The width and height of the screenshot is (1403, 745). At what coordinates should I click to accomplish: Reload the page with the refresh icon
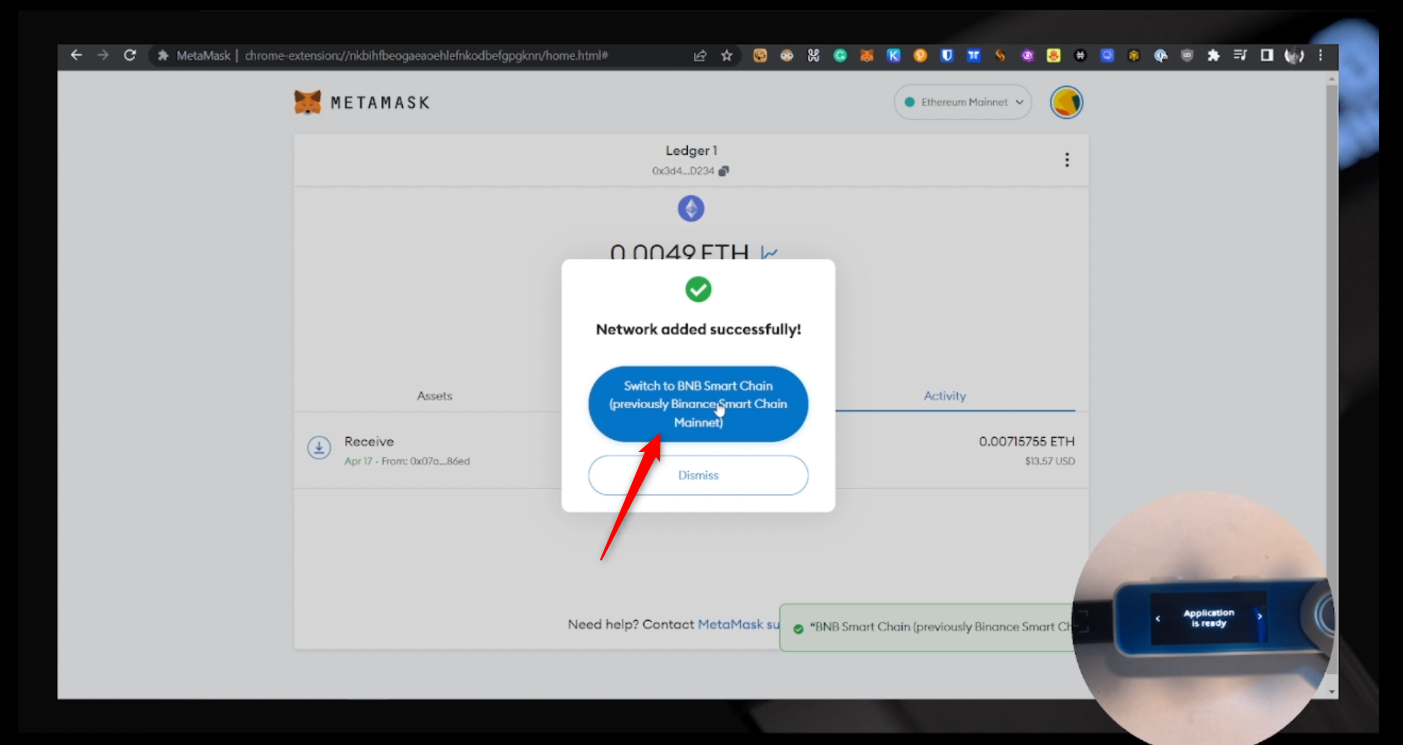129,56
